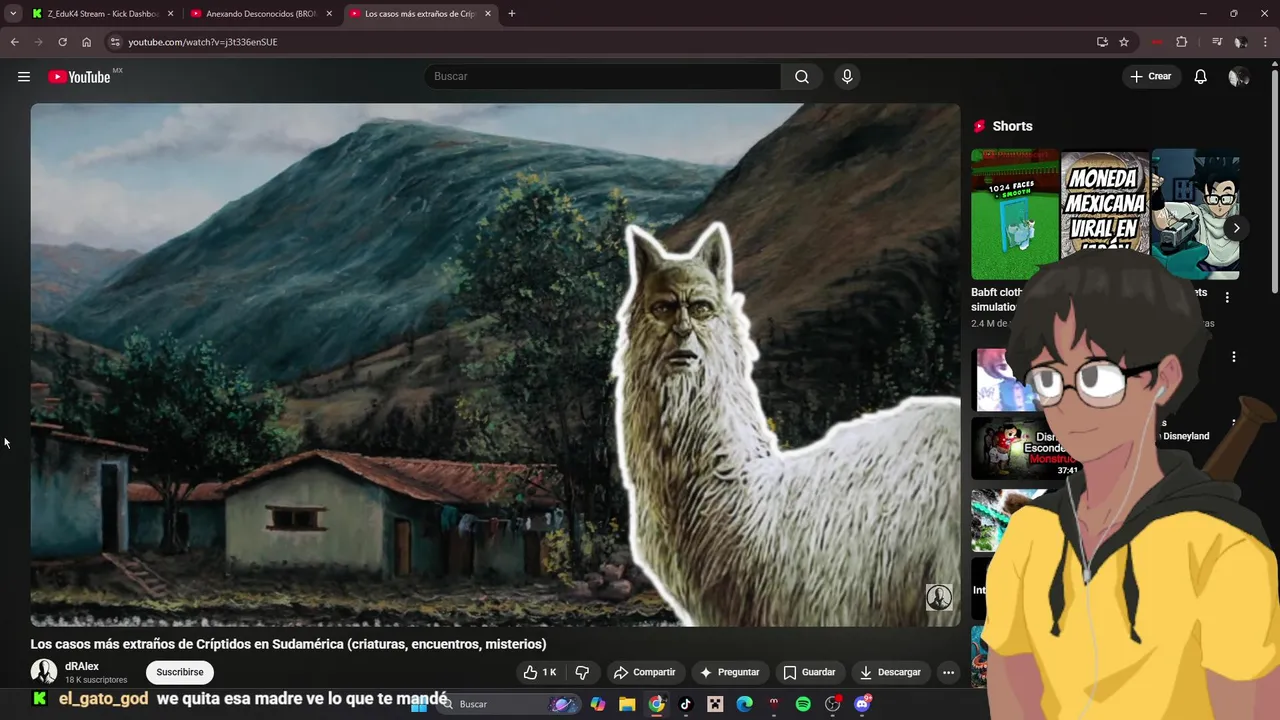1280x720 pixels.
Task: Click the Suscribirse button
Action: click(x=180, y=672)
